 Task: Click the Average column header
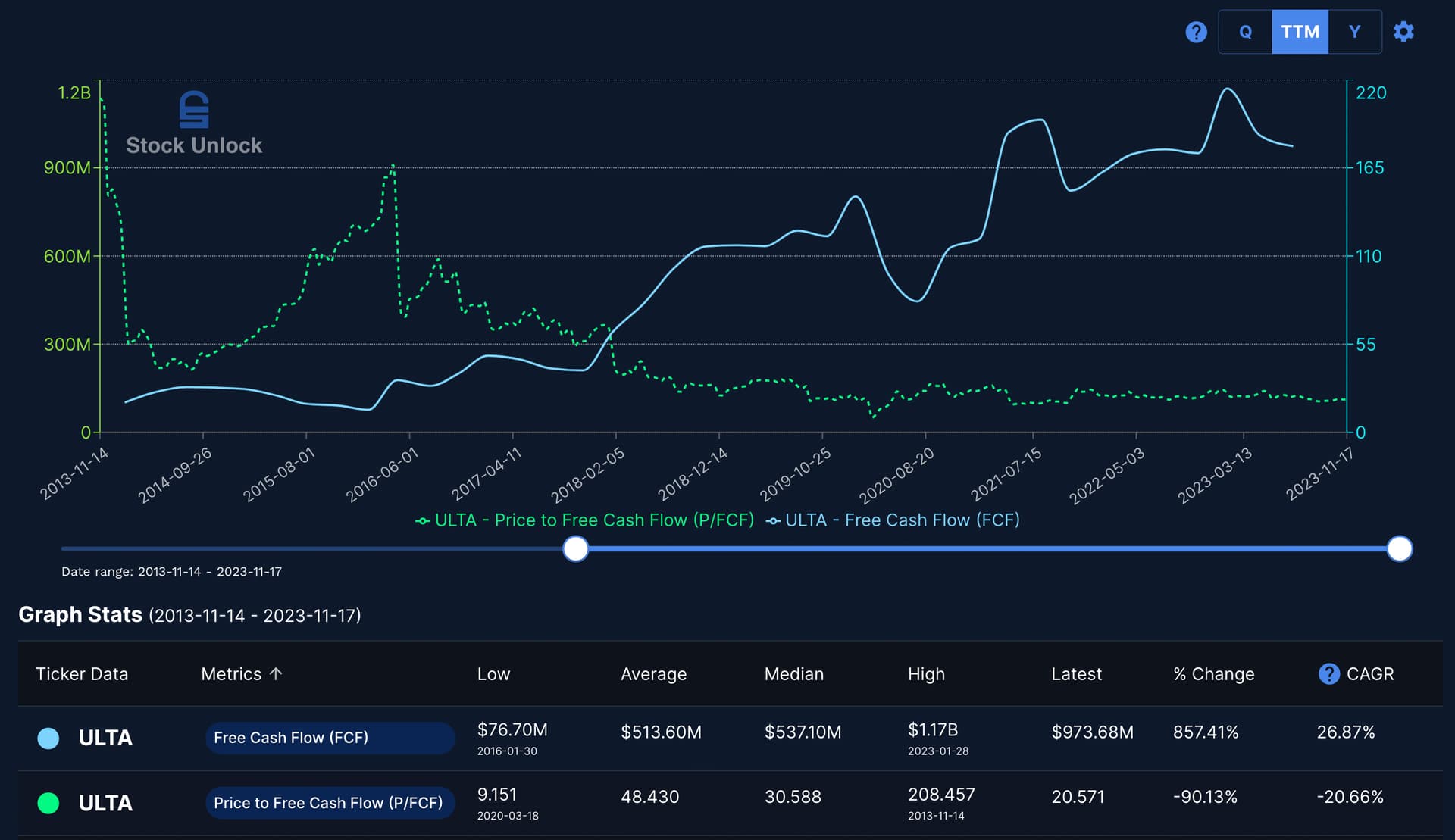coord(653,673)
